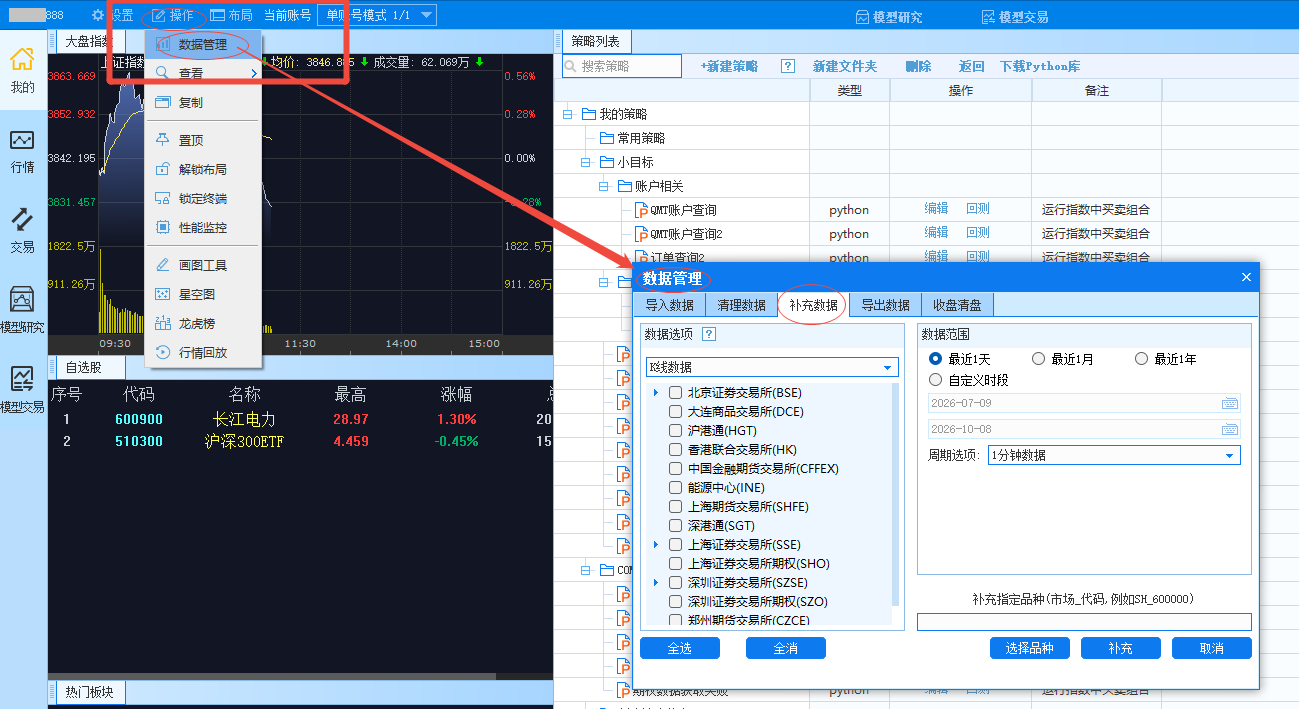Click the 补充 button

[x=1120, y=648]
